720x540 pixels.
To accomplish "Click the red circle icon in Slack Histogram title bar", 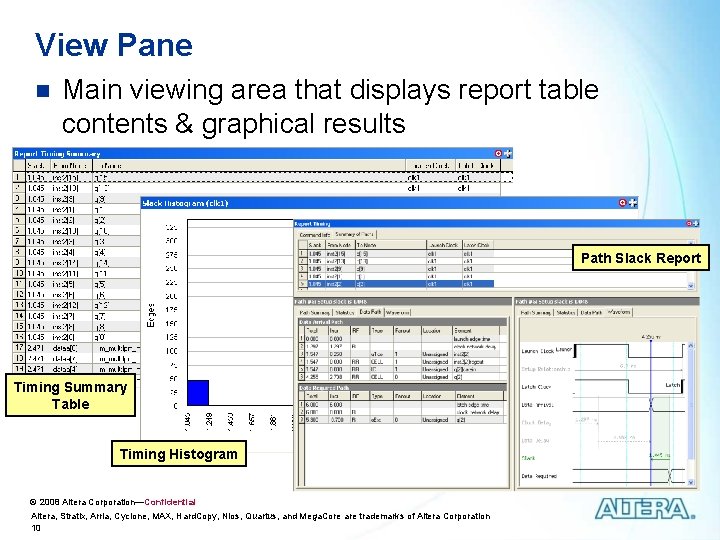I will 623,202.
